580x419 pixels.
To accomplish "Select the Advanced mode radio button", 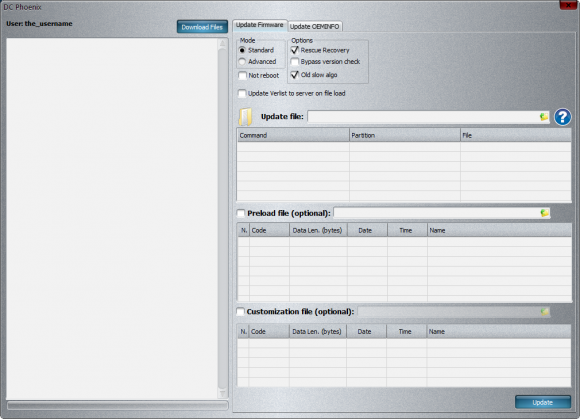I will 242,61.
